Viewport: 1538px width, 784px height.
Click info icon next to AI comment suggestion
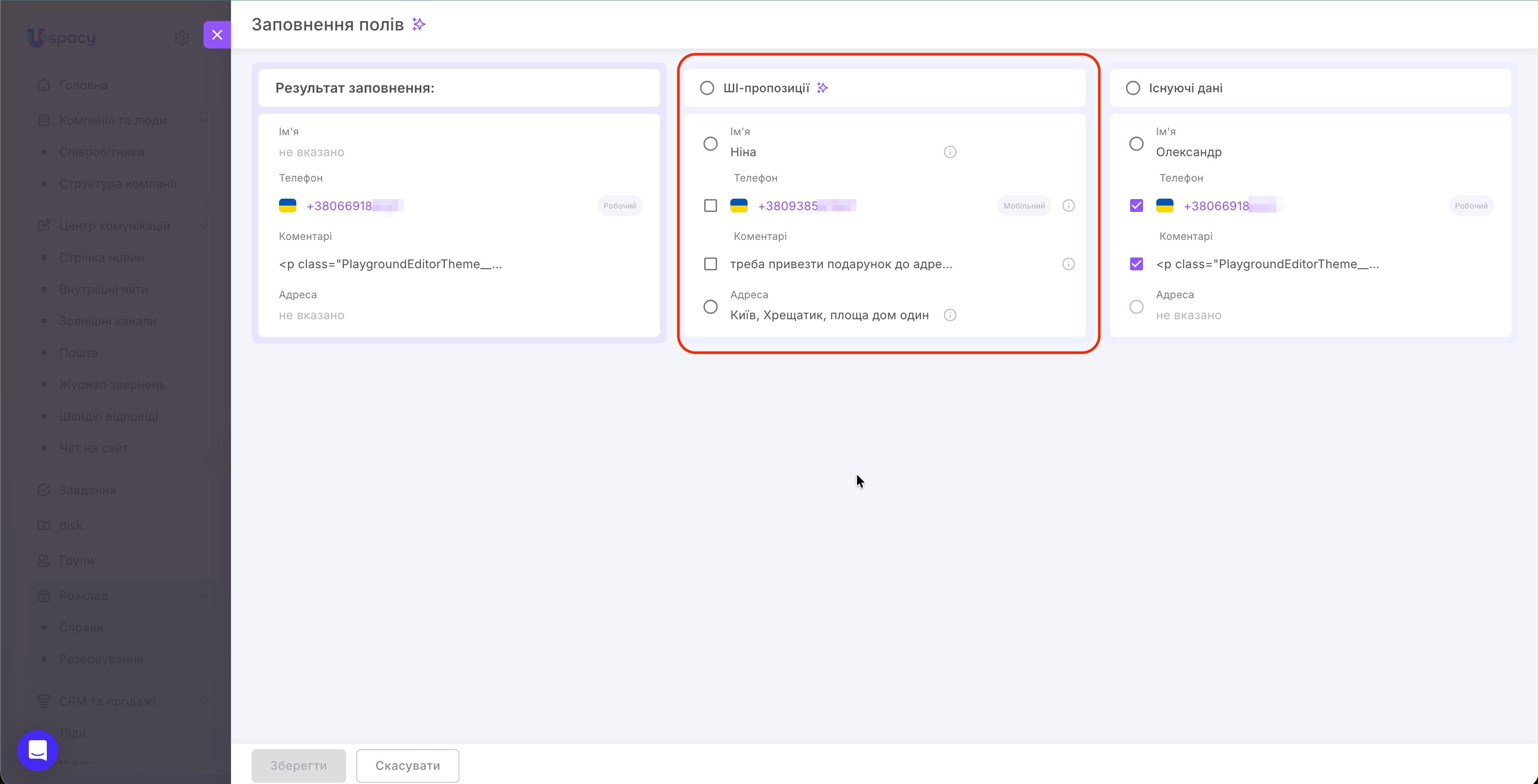click(x=1069, y=264)
